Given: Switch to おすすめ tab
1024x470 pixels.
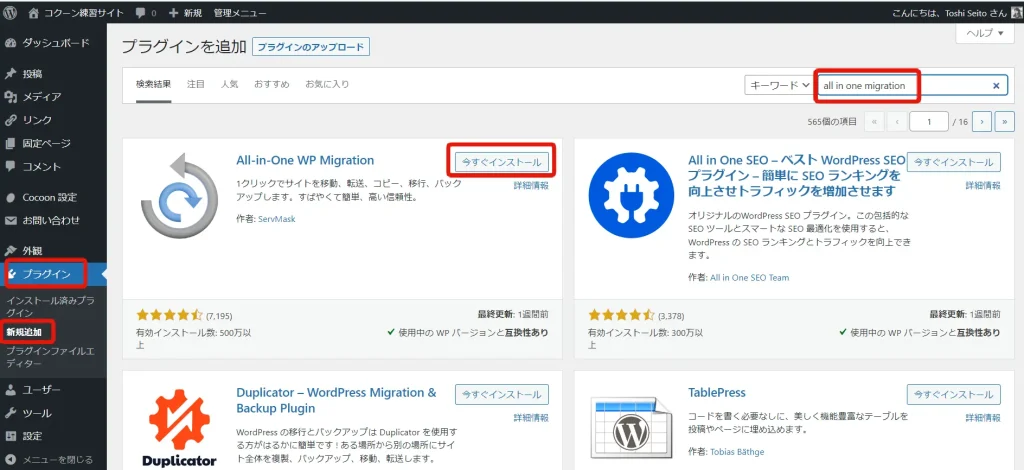Looking at the screenshot, I should (x=272, y=85).
